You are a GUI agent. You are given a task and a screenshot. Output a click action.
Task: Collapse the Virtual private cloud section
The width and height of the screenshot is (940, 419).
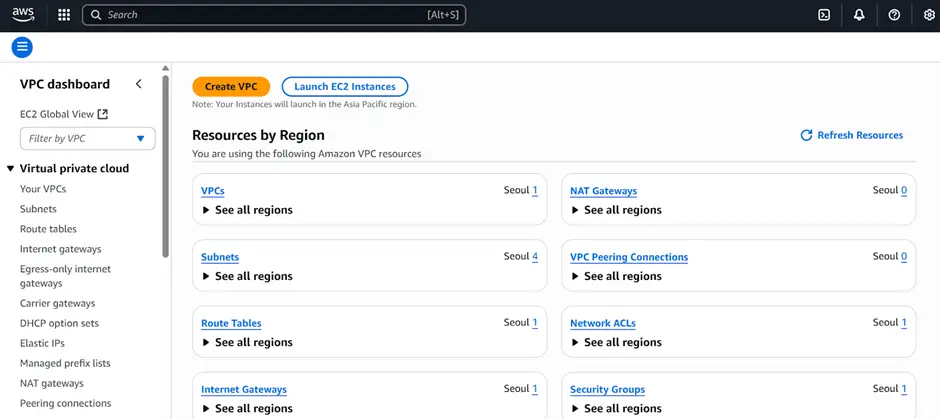tap(10, 169)
